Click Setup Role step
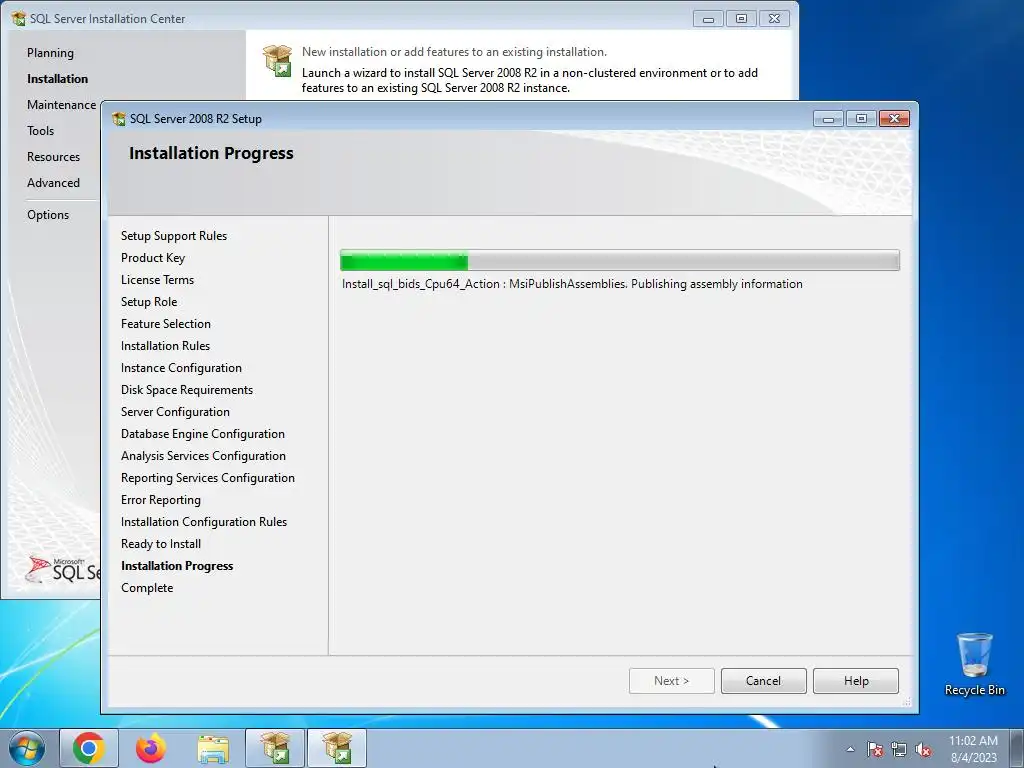 click(x=149, y=302)
